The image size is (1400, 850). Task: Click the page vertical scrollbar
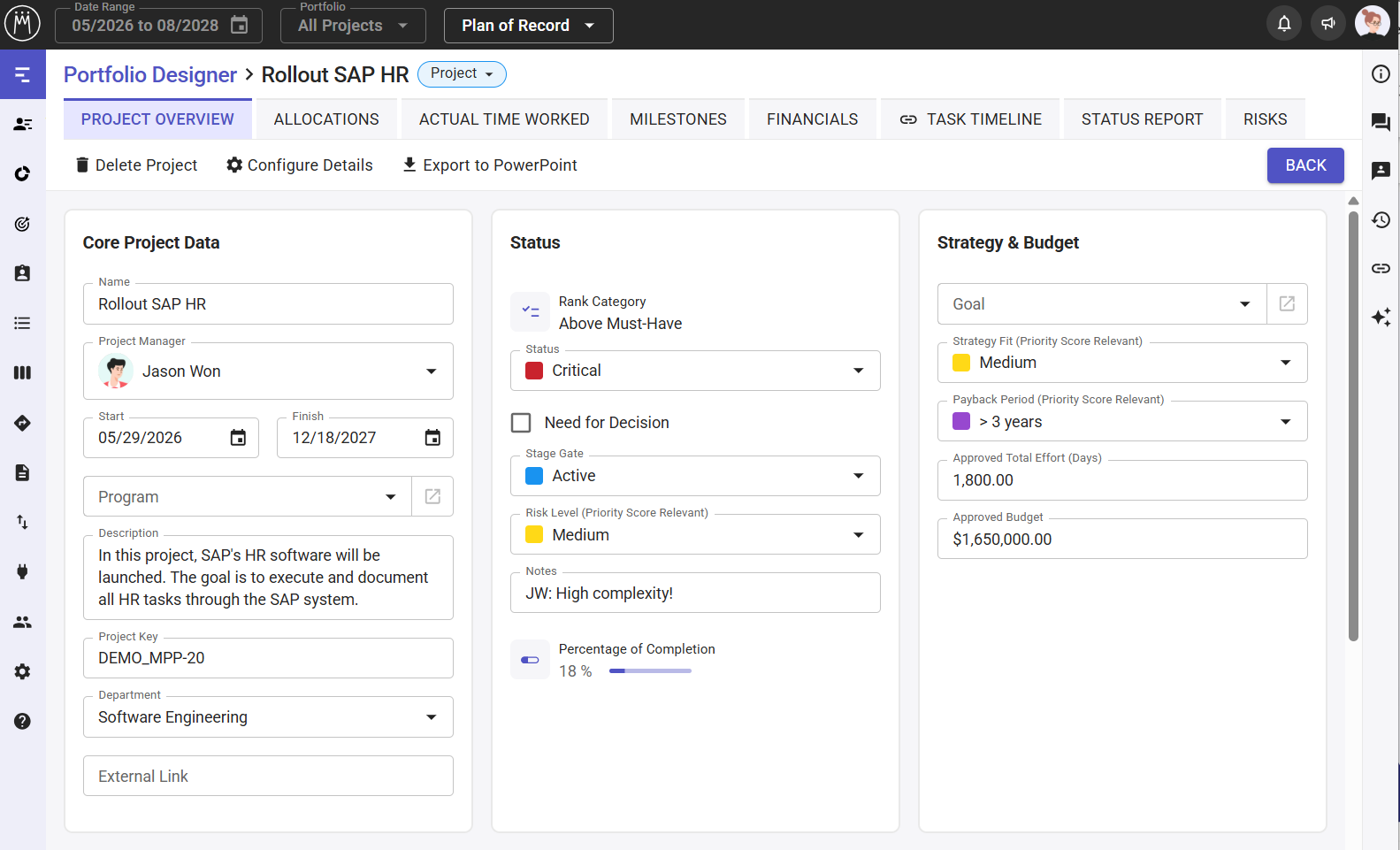click(1353, 425)
